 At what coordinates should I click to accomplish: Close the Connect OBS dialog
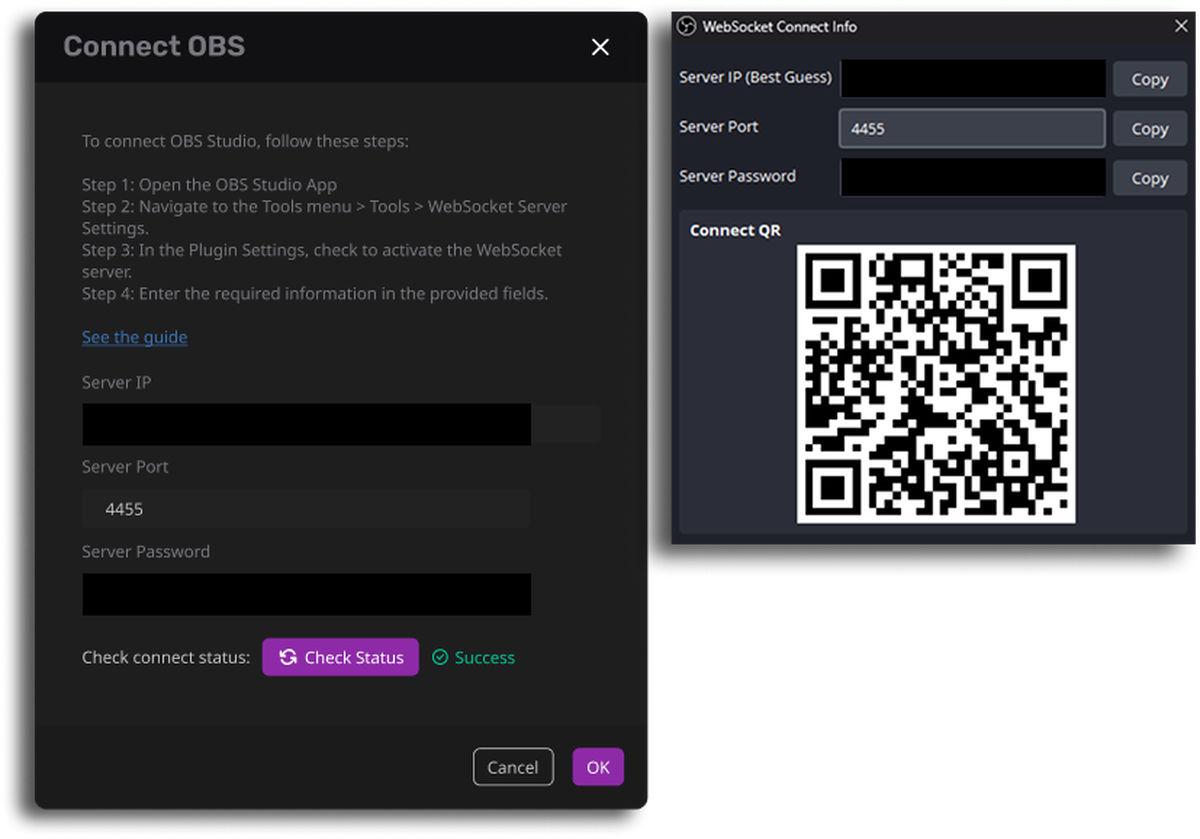tap(600, 47)
